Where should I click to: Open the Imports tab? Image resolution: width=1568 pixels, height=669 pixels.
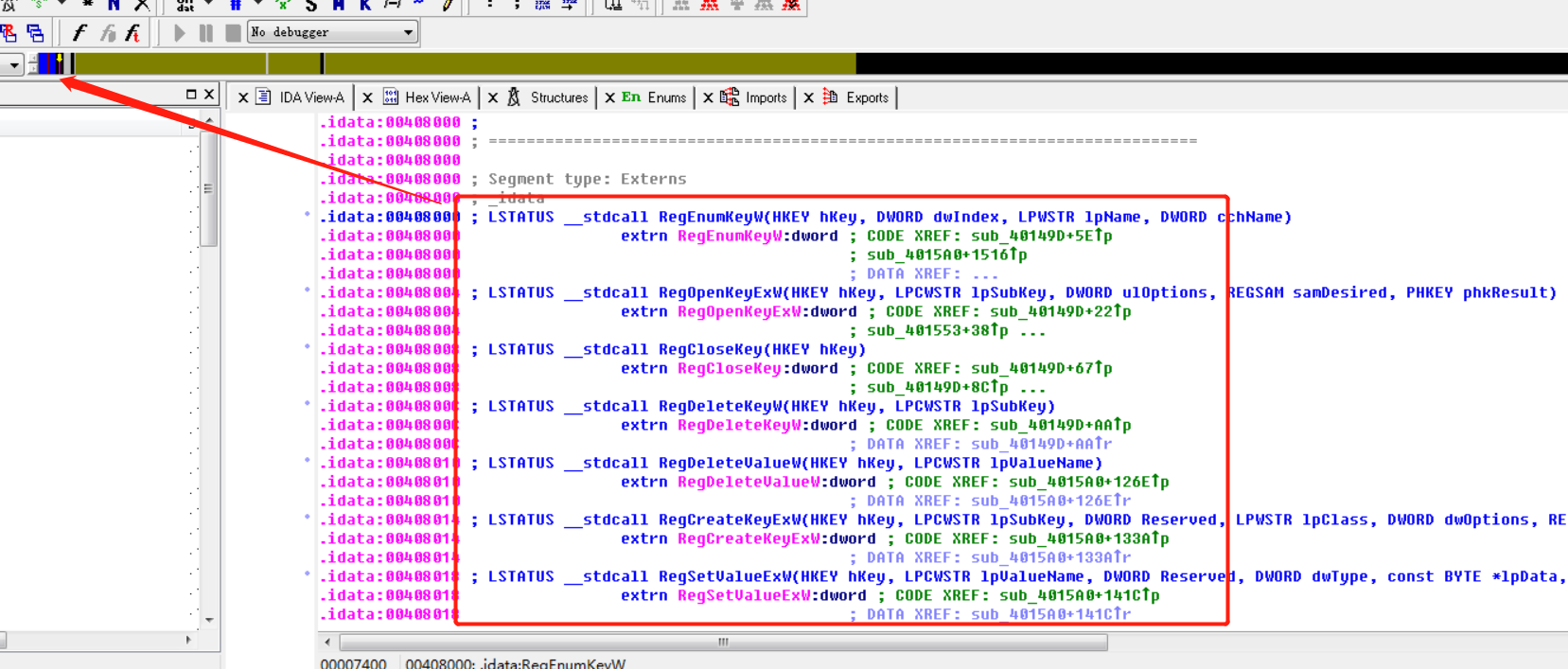click(x=766, y=97)
